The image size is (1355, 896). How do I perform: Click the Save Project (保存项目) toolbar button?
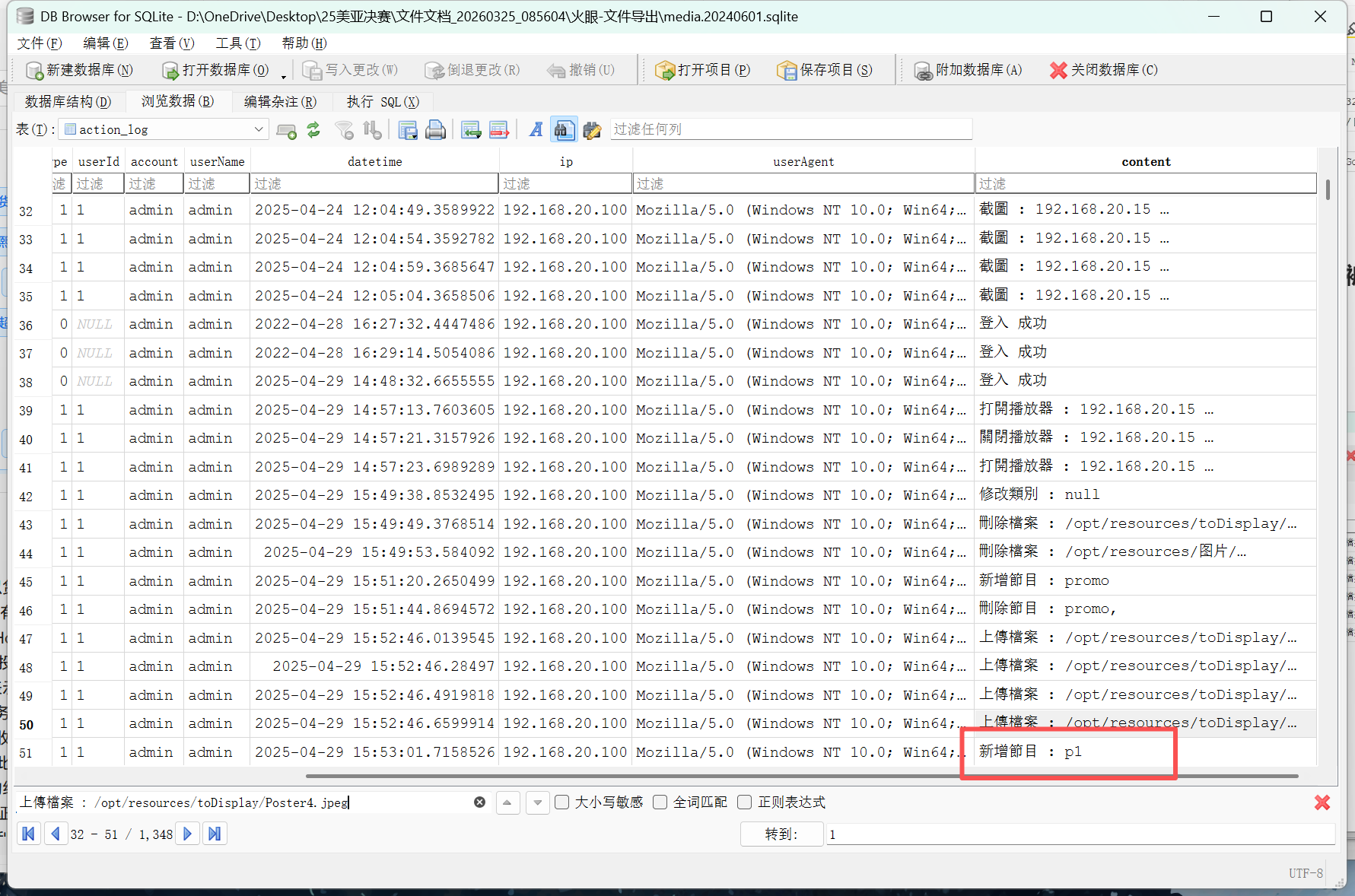[825, 70]
